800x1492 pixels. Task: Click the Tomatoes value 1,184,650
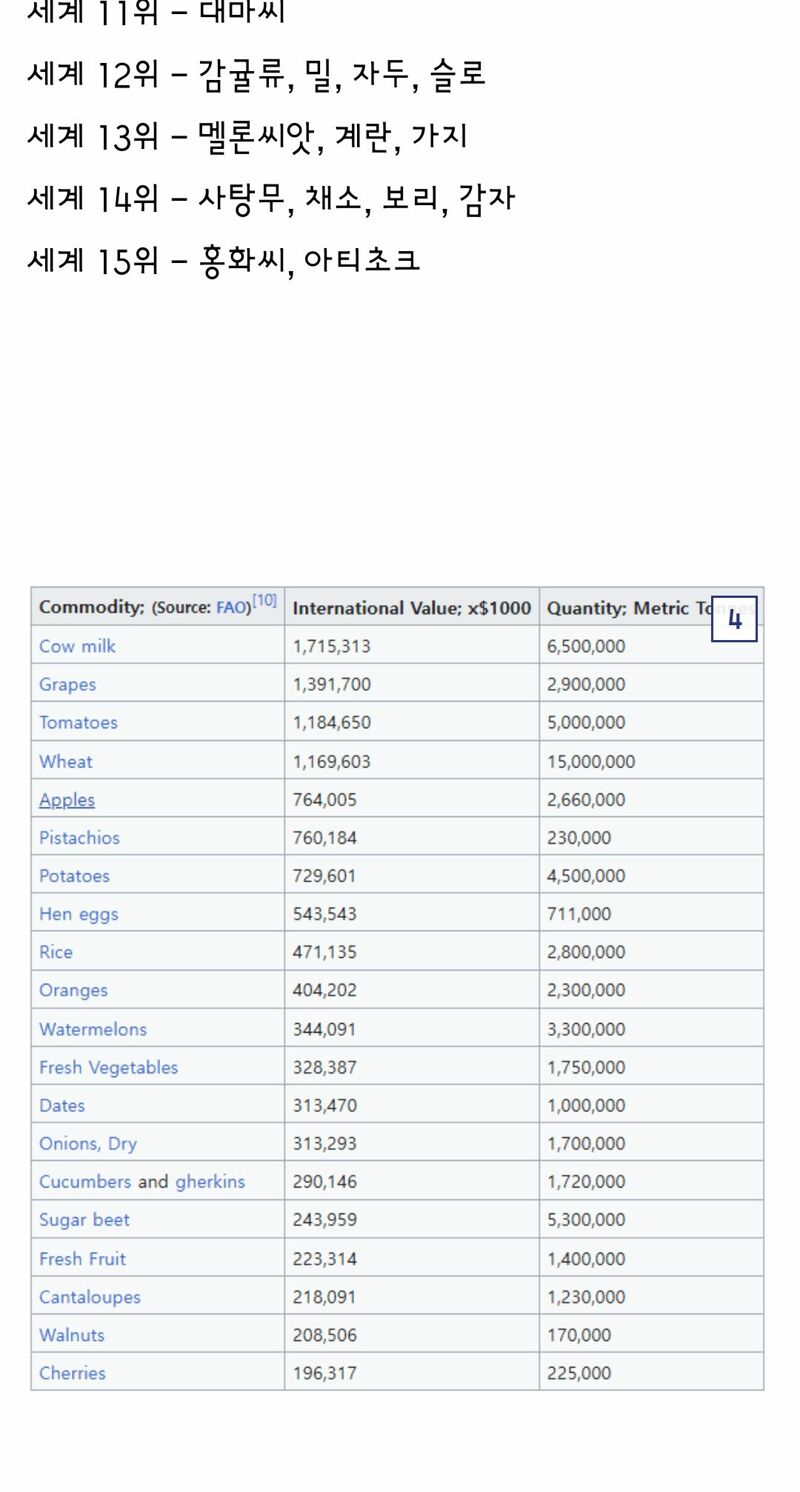332,722
